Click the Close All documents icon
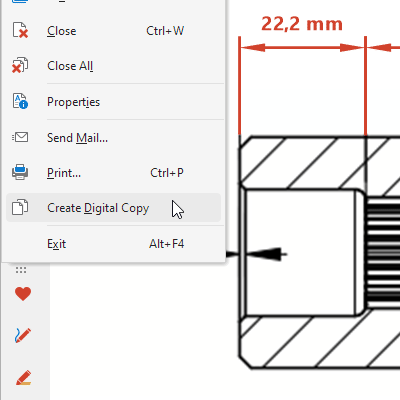Viewport: 400px width, 400px height. pos(20,65)
